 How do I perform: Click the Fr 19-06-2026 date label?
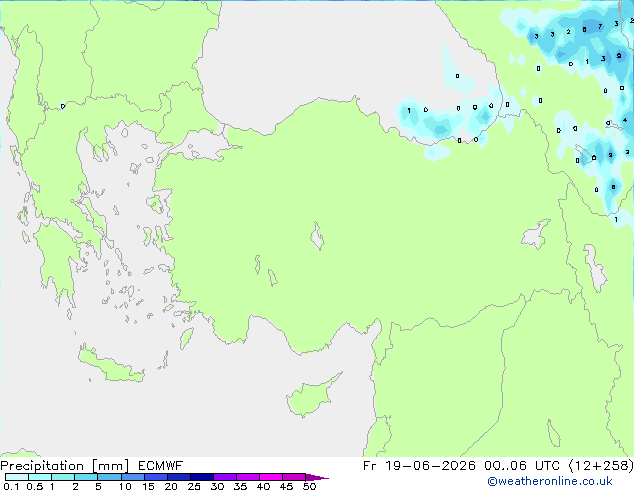[419, 466]
